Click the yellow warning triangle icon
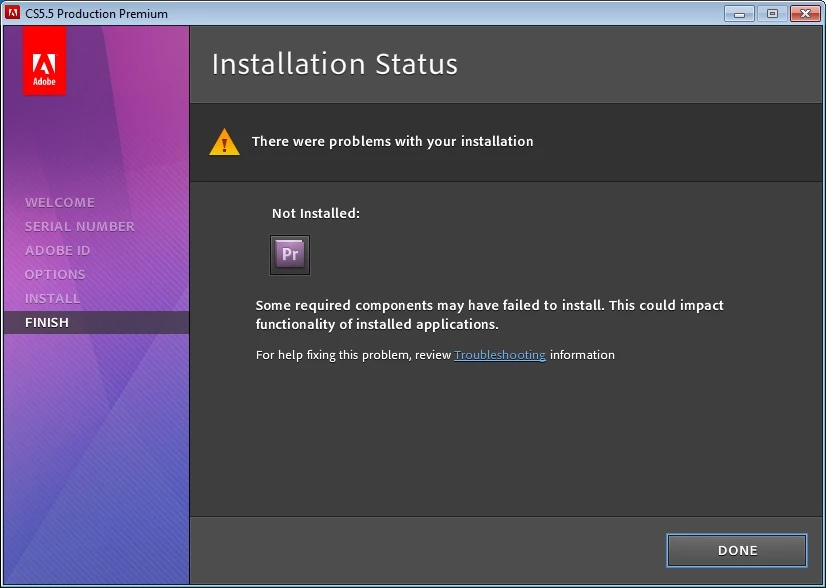The width and height of the screenshot is (826, 588). [x=224, y=142]
